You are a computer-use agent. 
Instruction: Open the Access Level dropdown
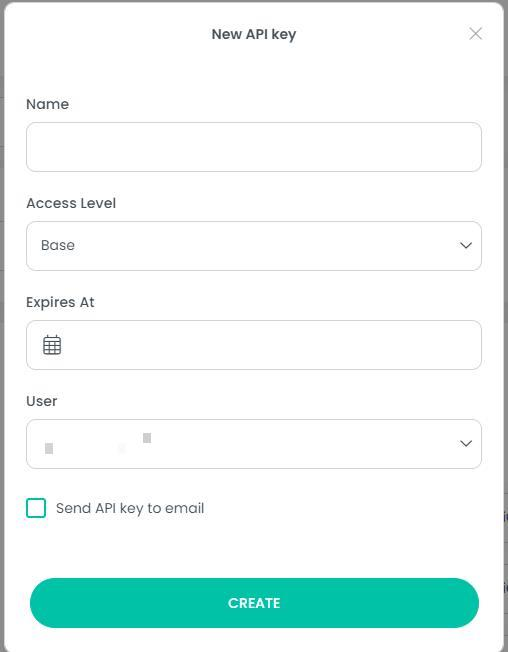coord(254,246)
